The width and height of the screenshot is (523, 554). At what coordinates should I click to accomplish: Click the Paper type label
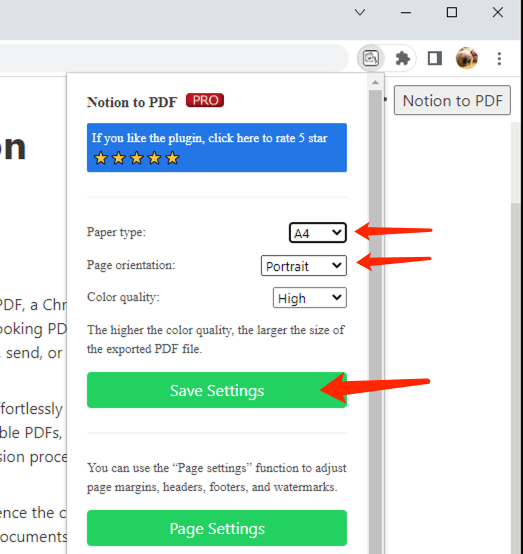(x=116, y=232)
